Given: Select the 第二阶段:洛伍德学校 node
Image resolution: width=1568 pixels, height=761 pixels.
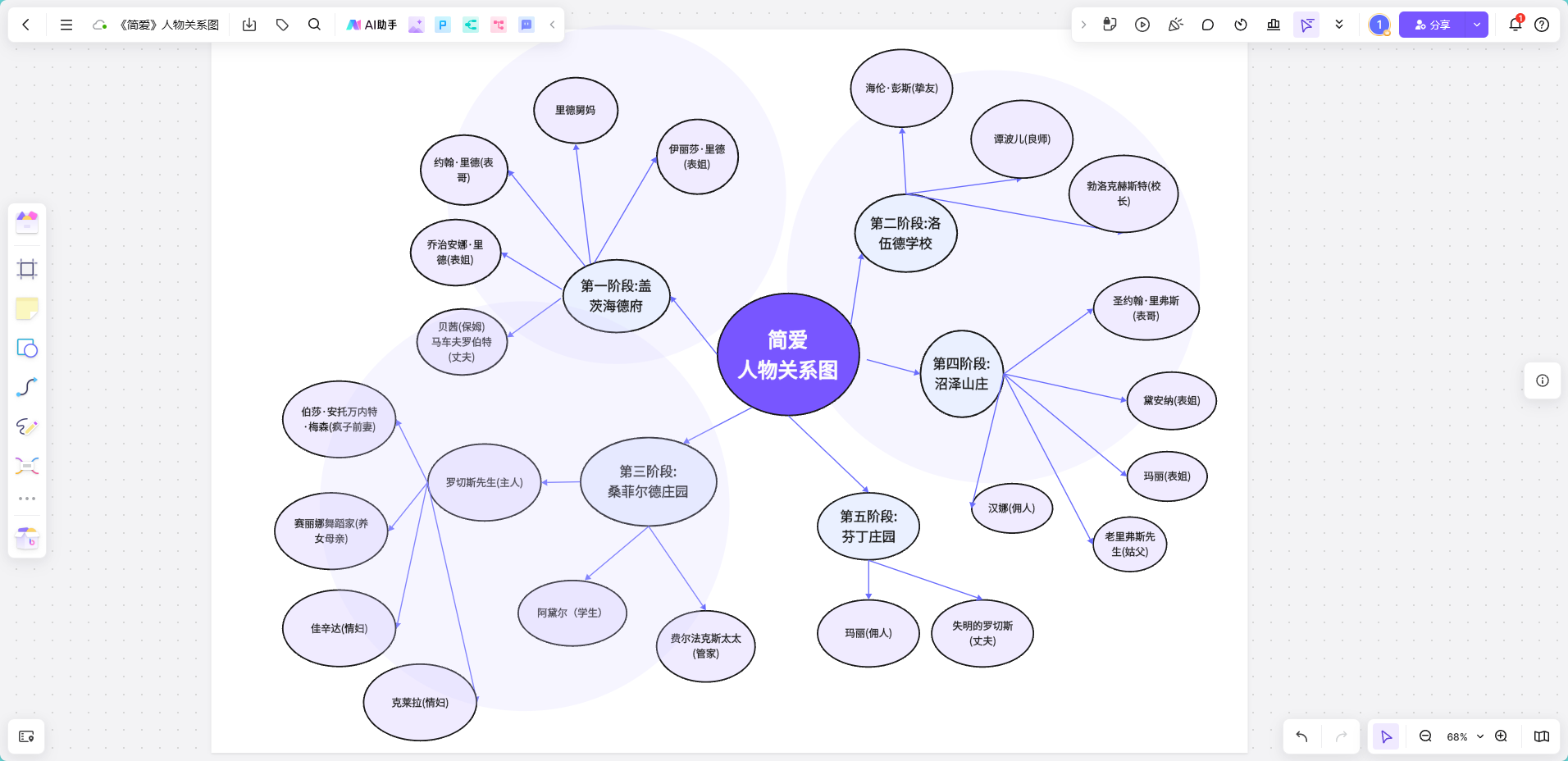Looking at the screenshot, I should click(x=905, y=233).
